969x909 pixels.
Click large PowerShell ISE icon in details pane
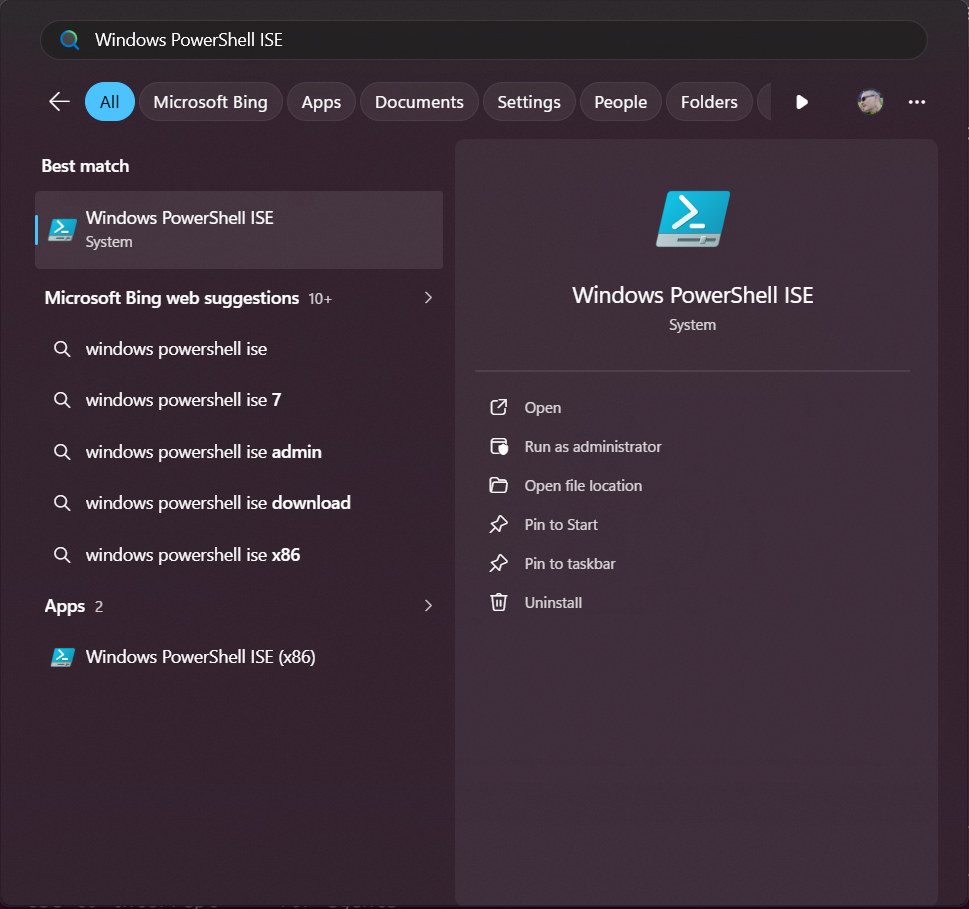tap(693, 219)
